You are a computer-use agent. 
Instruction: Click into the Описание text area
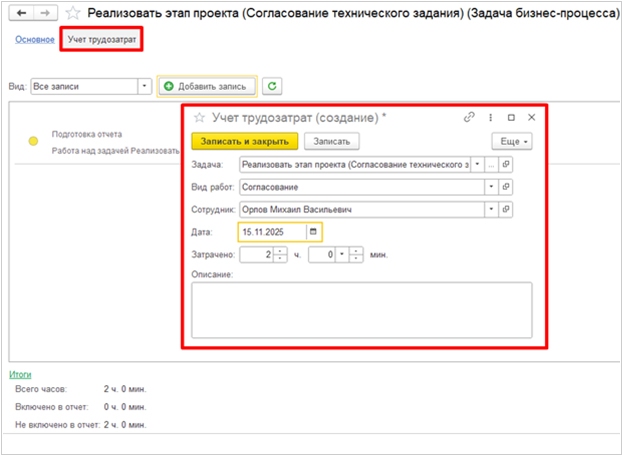[361, 309]
